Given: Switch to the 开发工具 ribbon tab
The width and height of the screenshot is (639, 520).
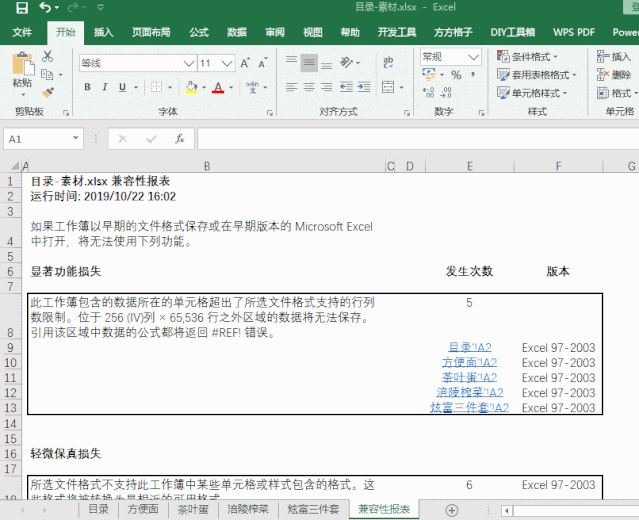Looking at the screenshot, I should pyautogui.click(x=397, y=32).
